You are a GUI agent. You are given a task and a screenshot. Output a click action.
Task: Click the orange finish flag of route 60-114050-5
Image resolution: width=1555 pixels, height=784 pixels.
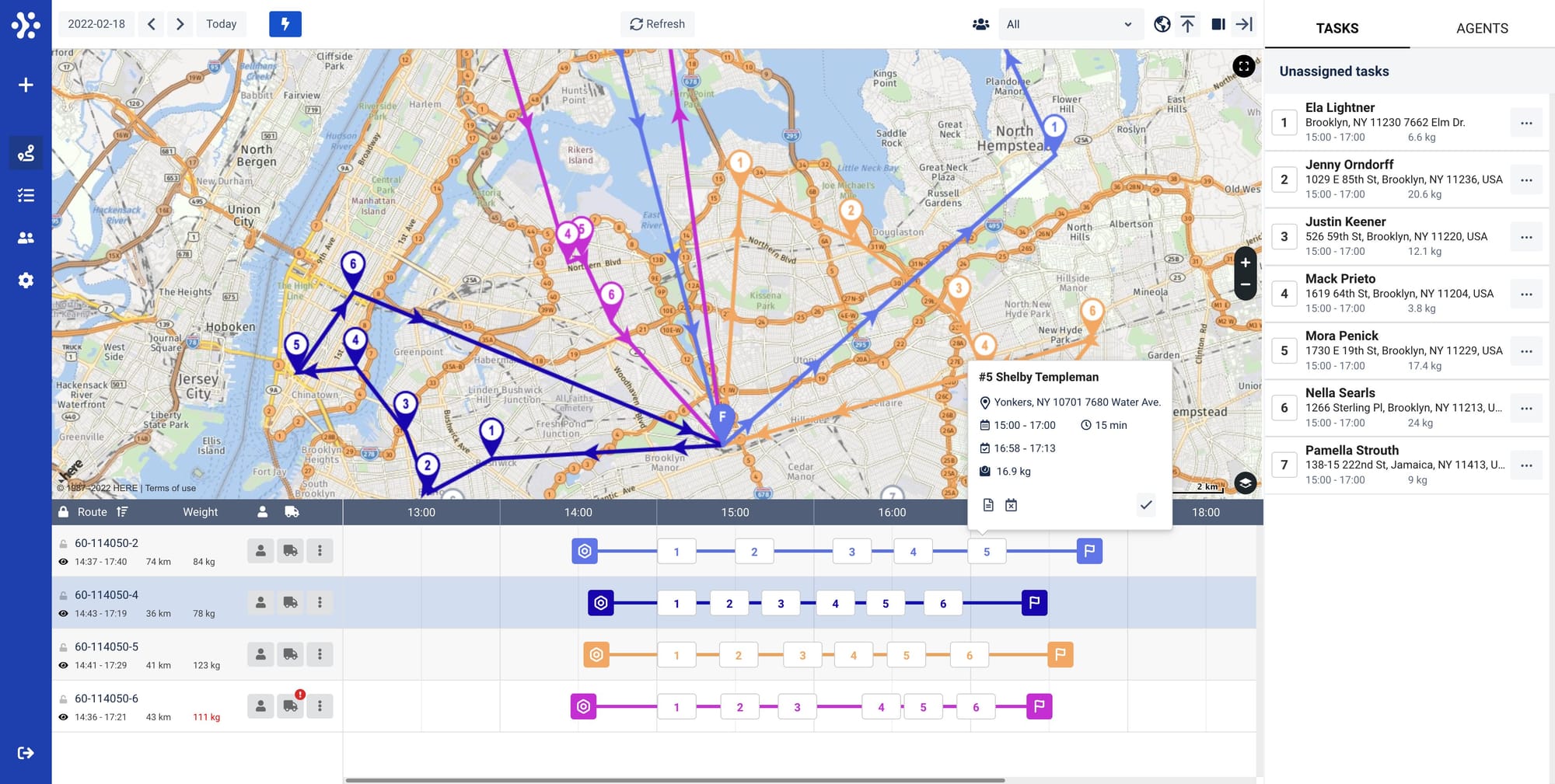1061,654
